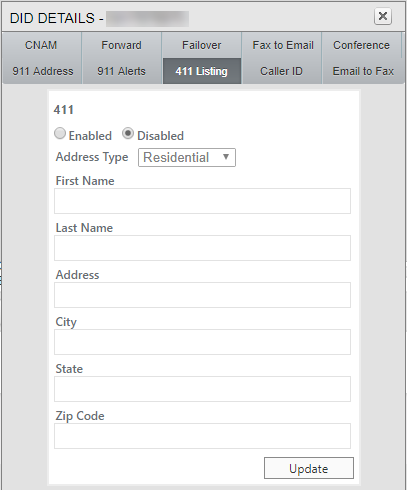This screenshot has height=490, width=407.
Task: Switch to the CNAM tab
Action: click(41, 45)
